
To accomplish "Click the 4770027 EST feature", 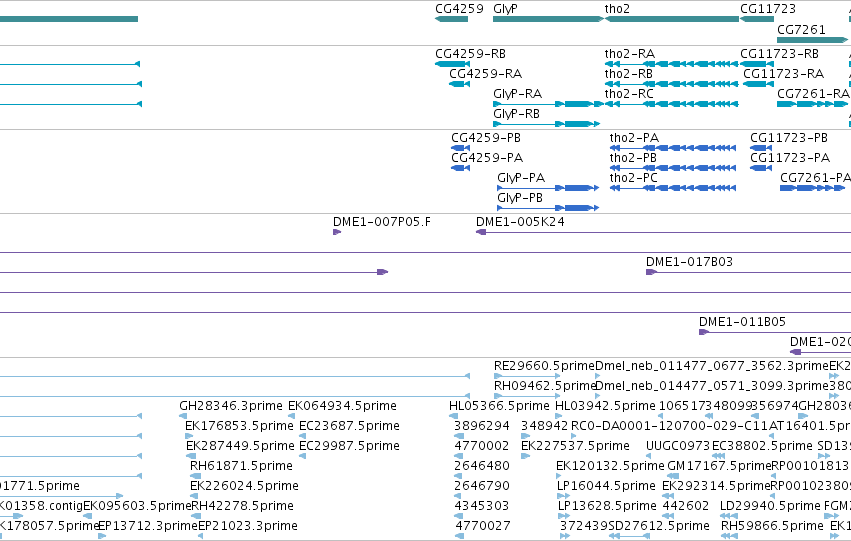I will 459,536.
